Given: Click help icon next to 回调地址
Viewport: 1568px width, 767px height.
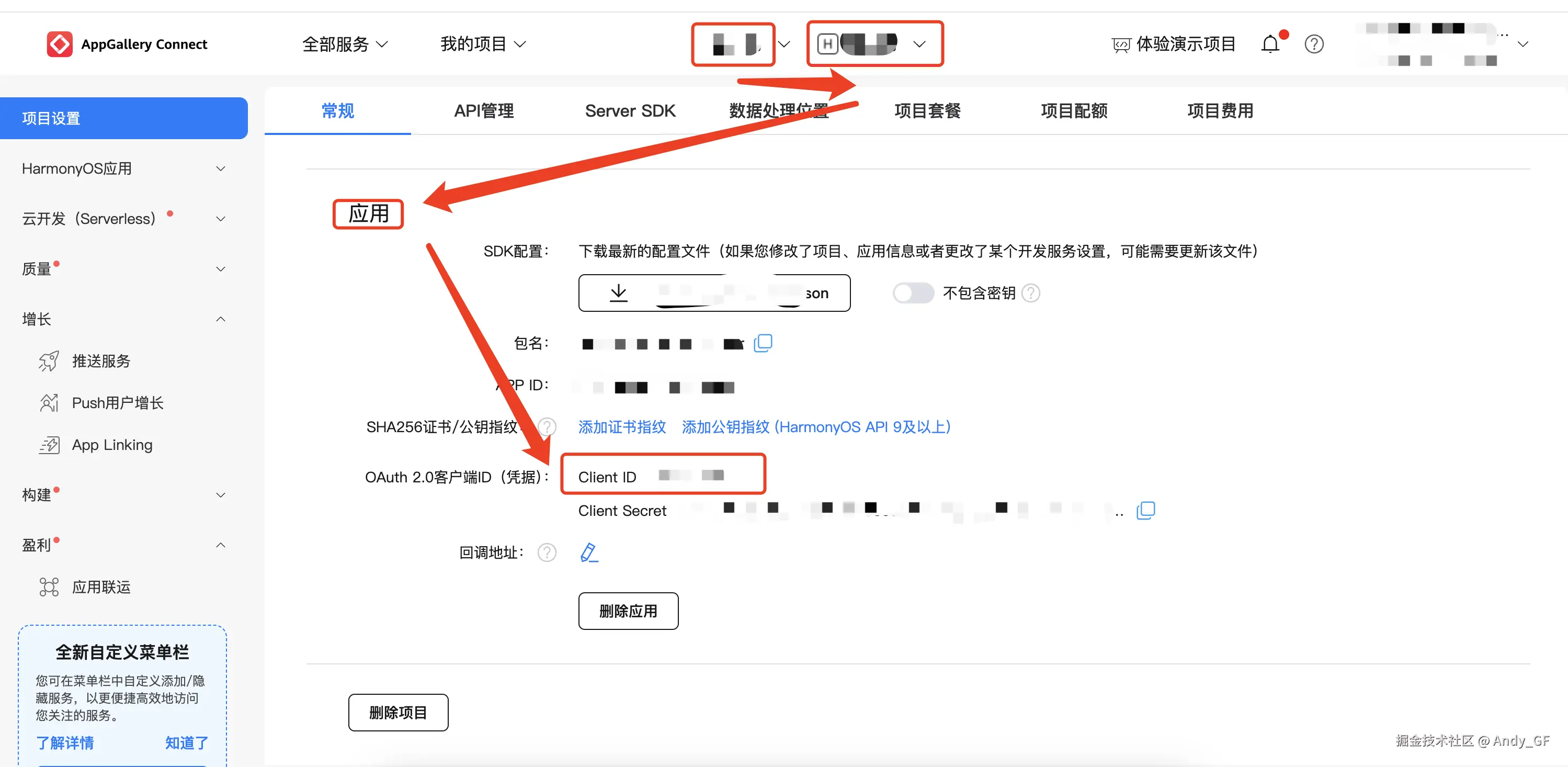Looking at the screenshot, I should click(547, 552).
